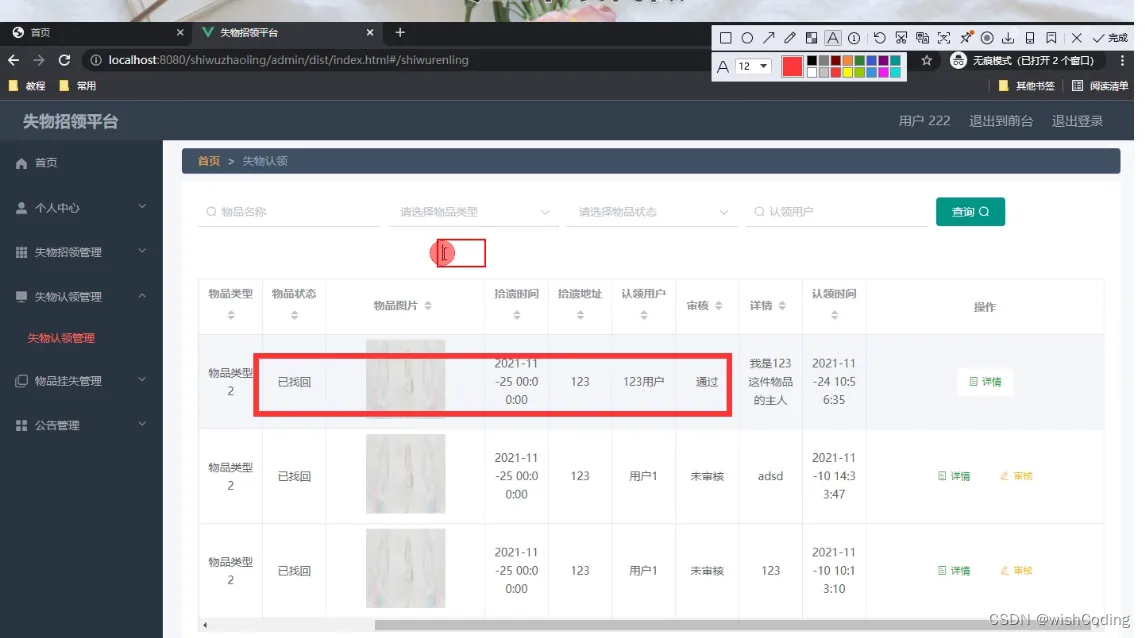Collapse the 失物认领管理 sidebar menu
The image size is (1145, 638).
tap(81, 296)
